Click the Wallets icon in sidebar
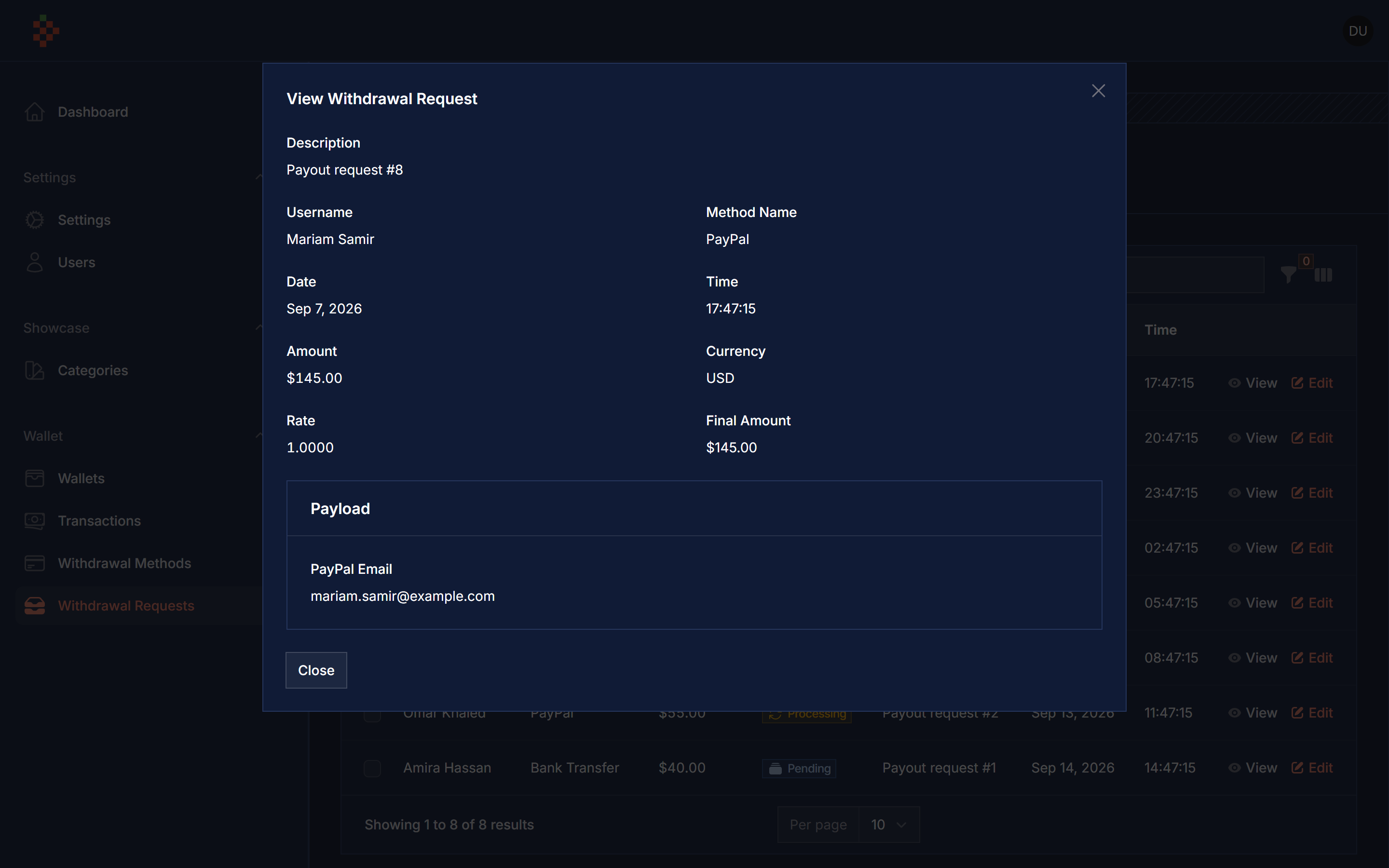The image size is (1389, 868). [x=34, y=478]
